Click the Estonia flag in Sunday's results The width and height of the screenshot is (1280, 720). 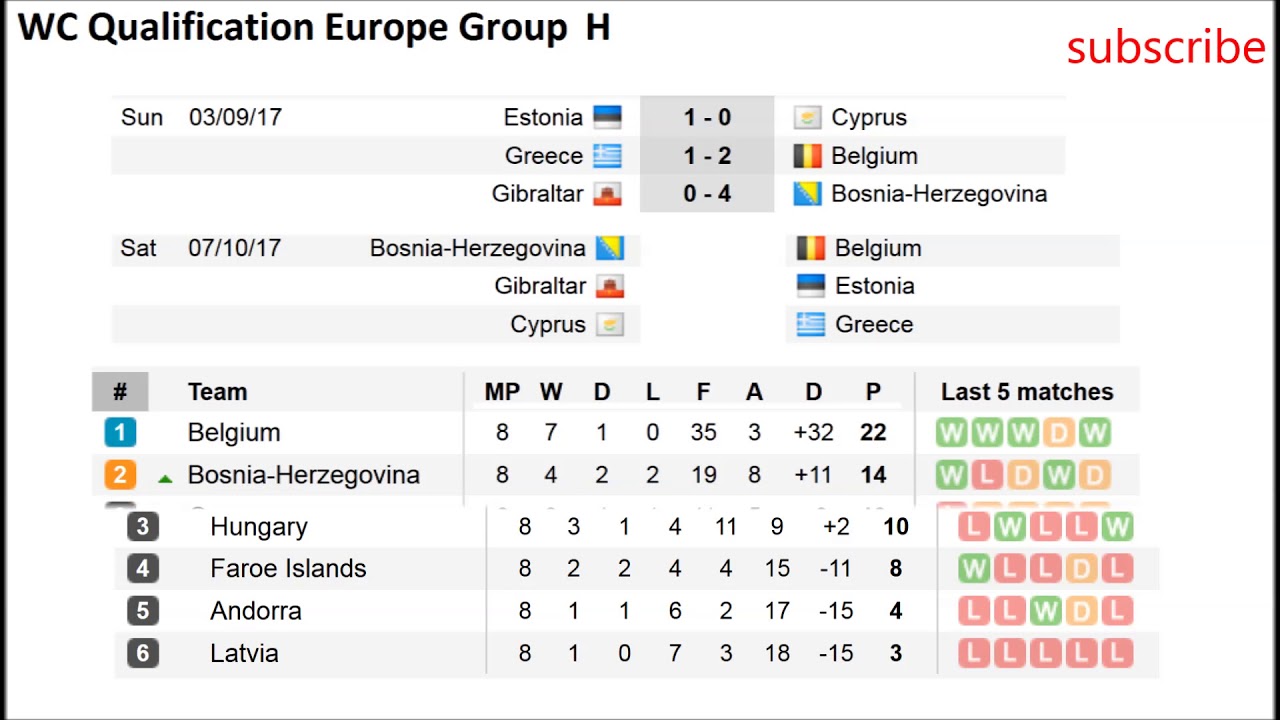coord(607,118)
